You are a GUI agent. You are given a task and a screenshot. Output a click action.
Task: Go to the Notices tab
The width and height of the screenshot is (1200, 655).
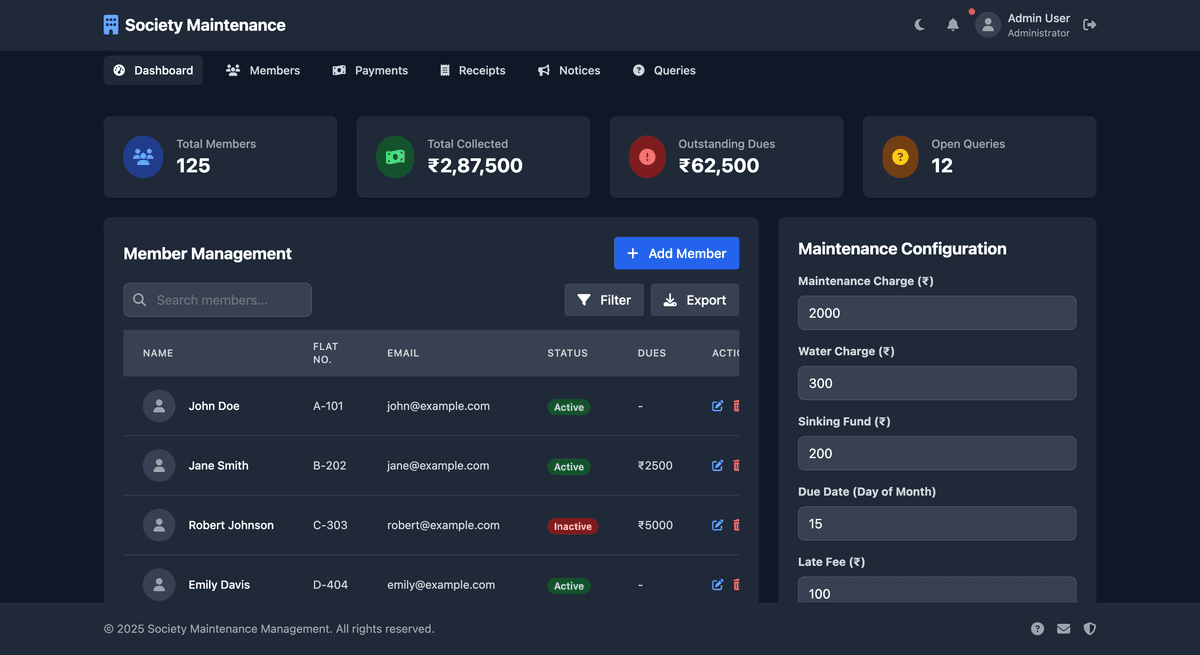click(x=569, y=70)
